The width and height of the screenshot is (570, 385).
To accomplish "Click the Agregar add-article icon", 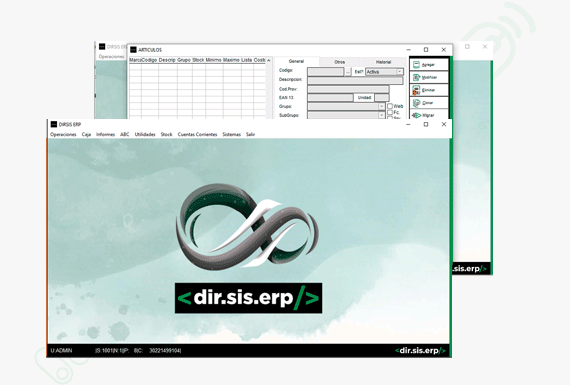I will coord(417,65).
